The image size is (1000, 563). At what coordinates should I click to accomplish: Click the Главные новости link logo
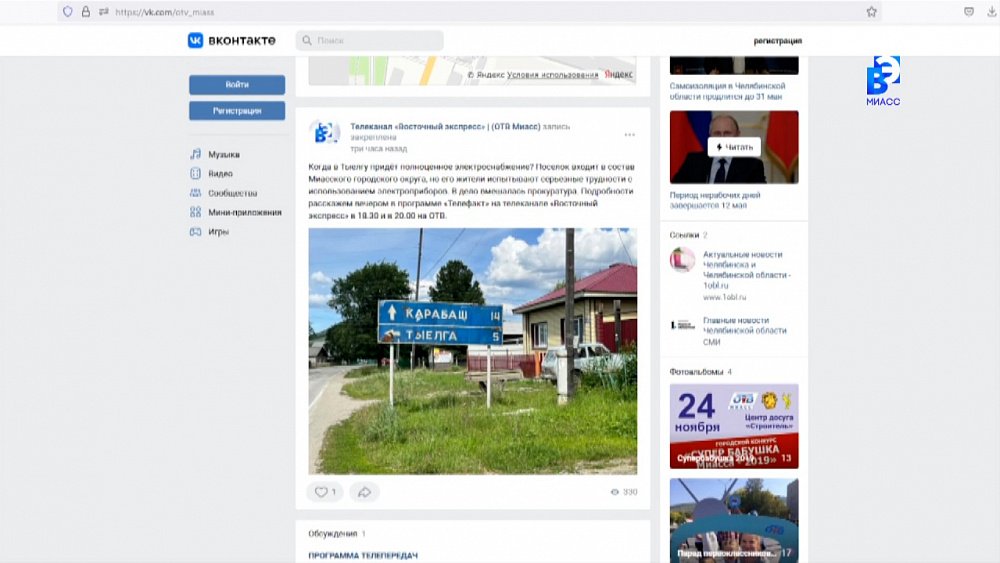682,325
